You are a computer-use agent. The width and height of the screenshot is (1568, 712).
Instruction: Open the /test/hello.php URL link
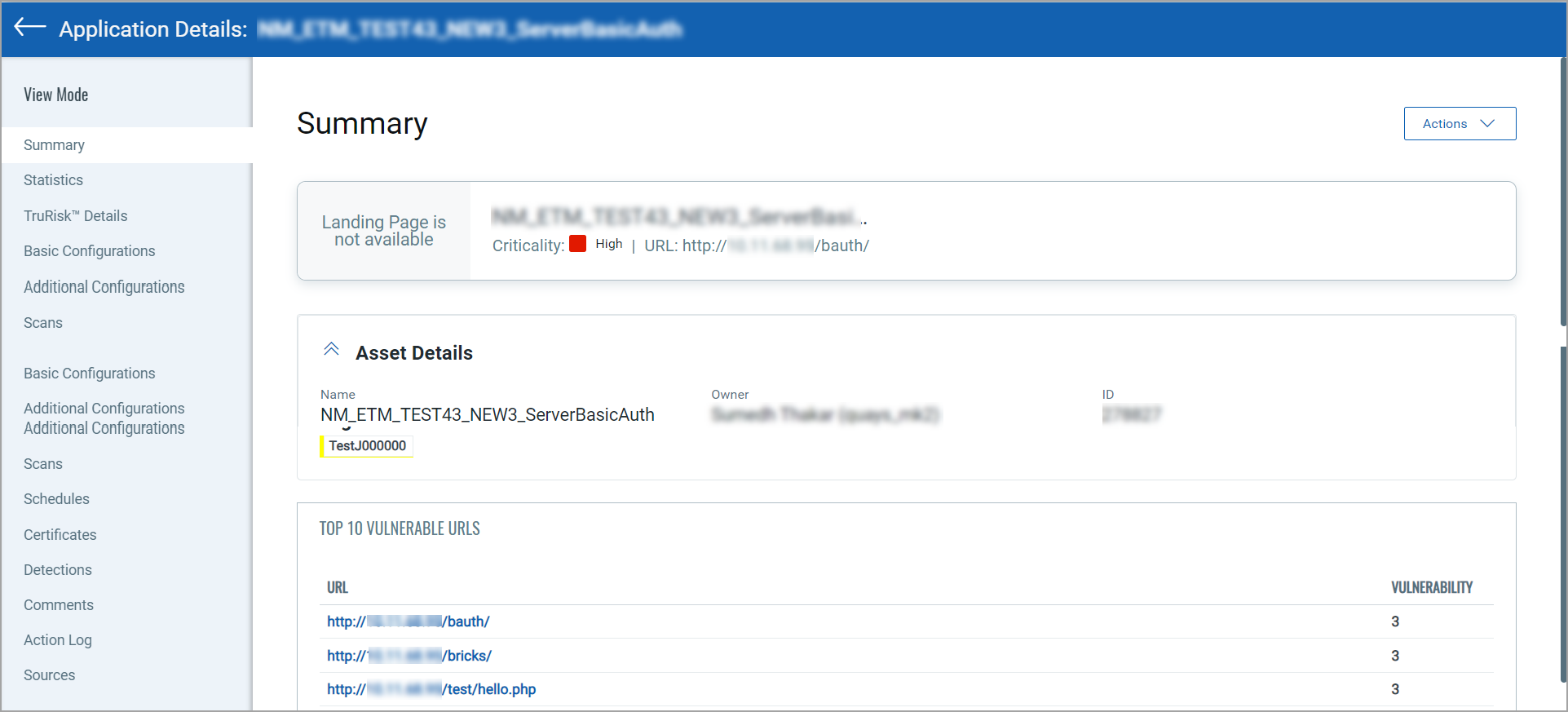coord(431,689)
